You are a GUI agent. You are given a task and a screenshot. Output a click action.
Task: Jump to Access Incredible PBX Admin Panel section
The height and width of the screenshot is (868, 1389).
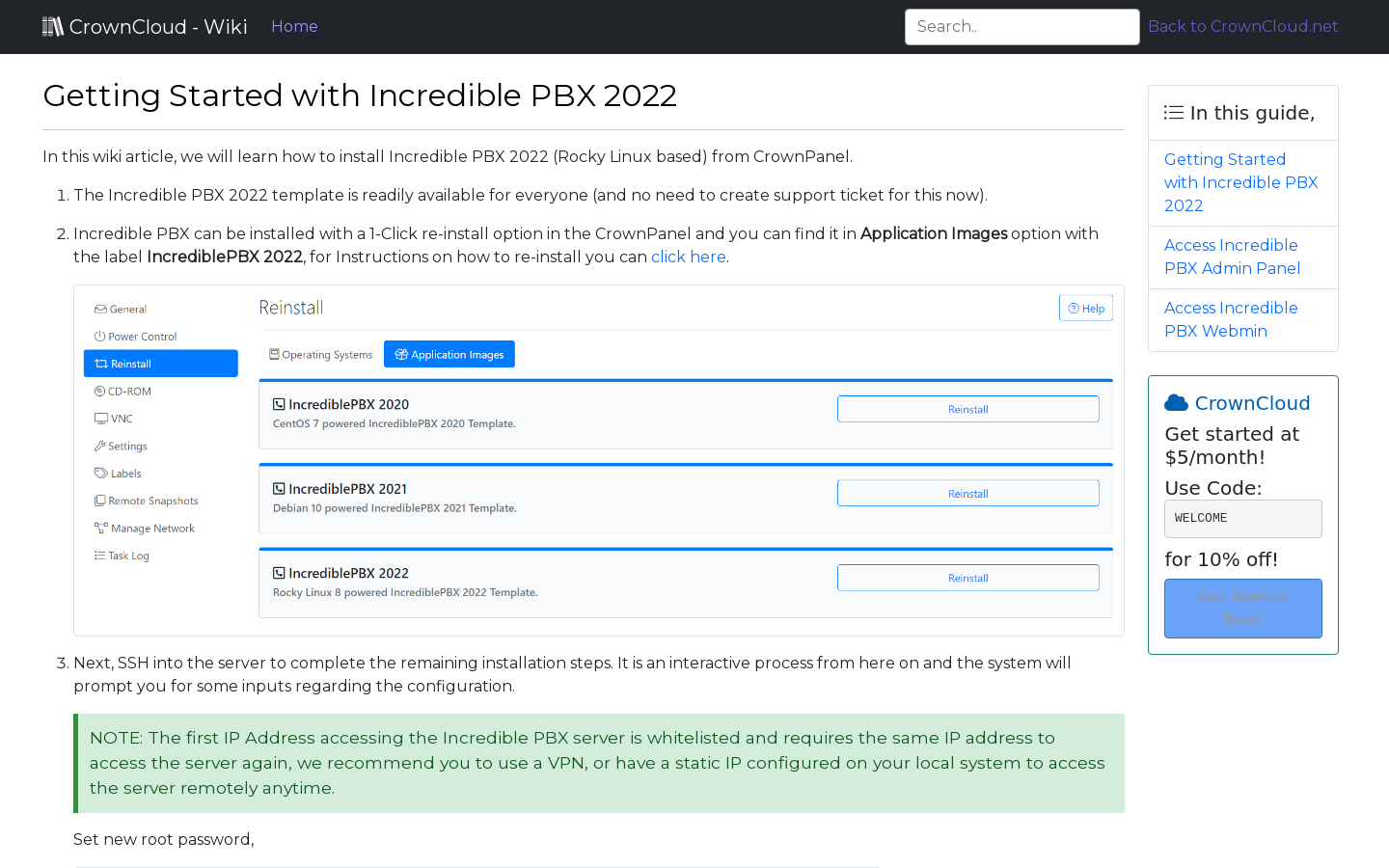point(1232,257)
